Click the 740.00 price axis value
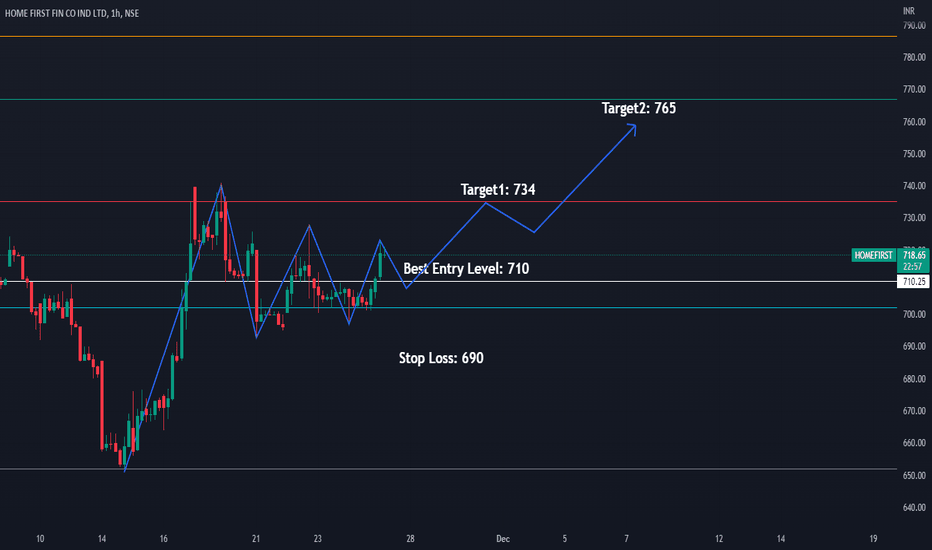 914,186
